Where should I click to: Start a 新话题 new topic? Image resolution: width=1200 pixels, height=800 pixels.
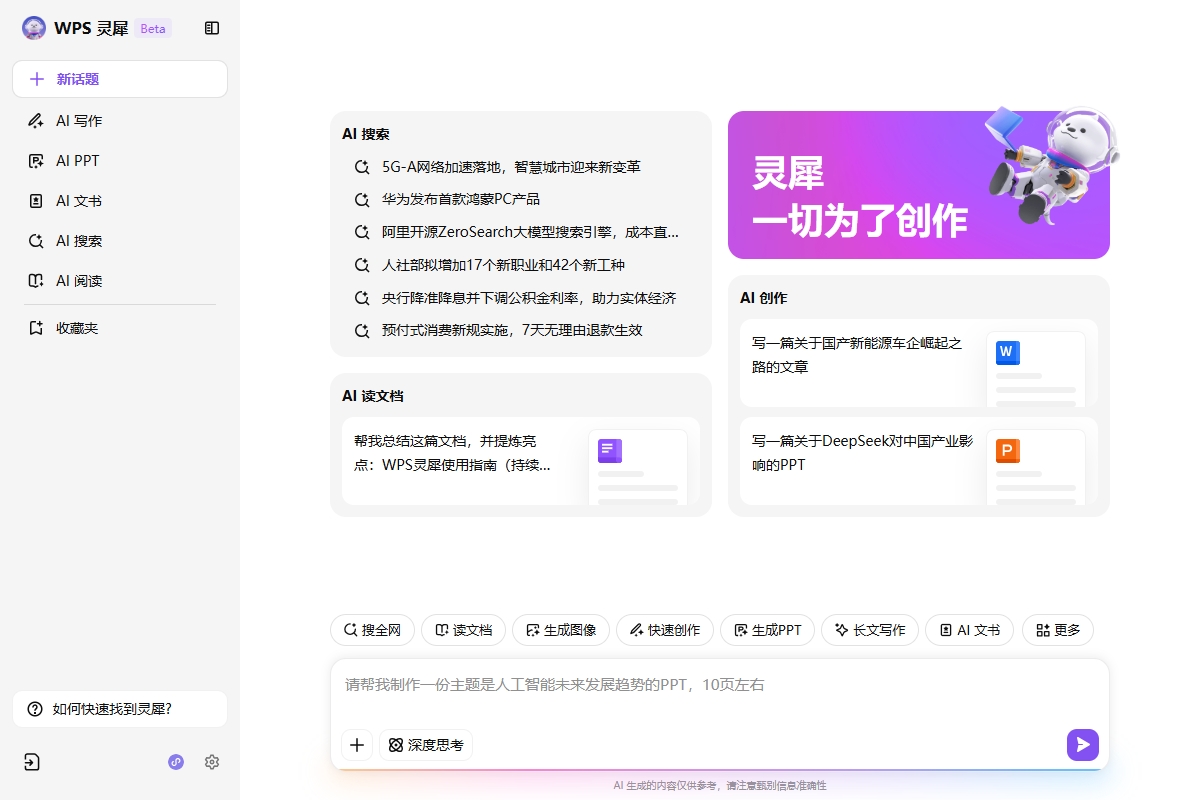120,79
